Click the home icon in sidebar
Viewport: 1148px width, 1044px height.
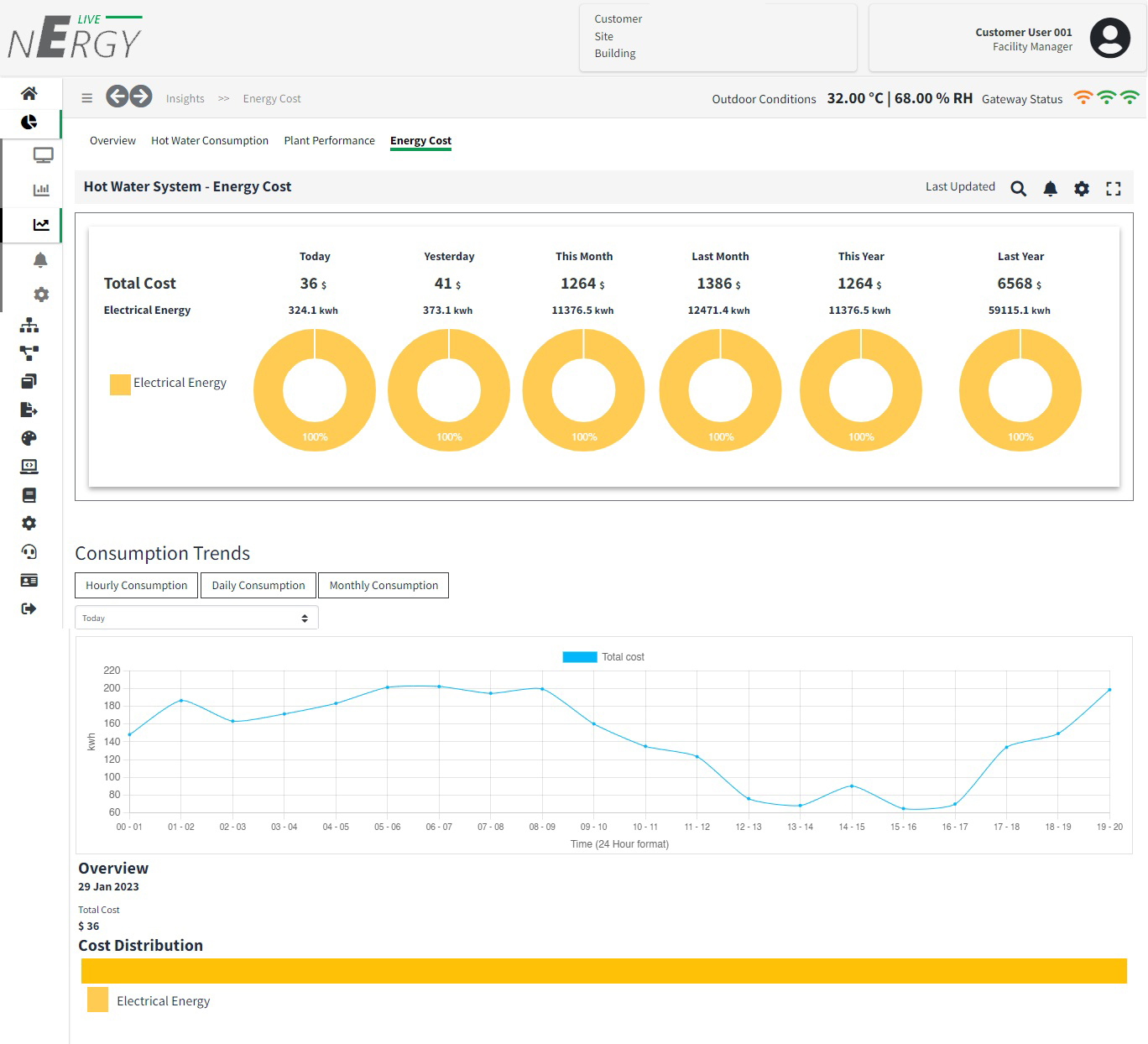click(29, 93)
